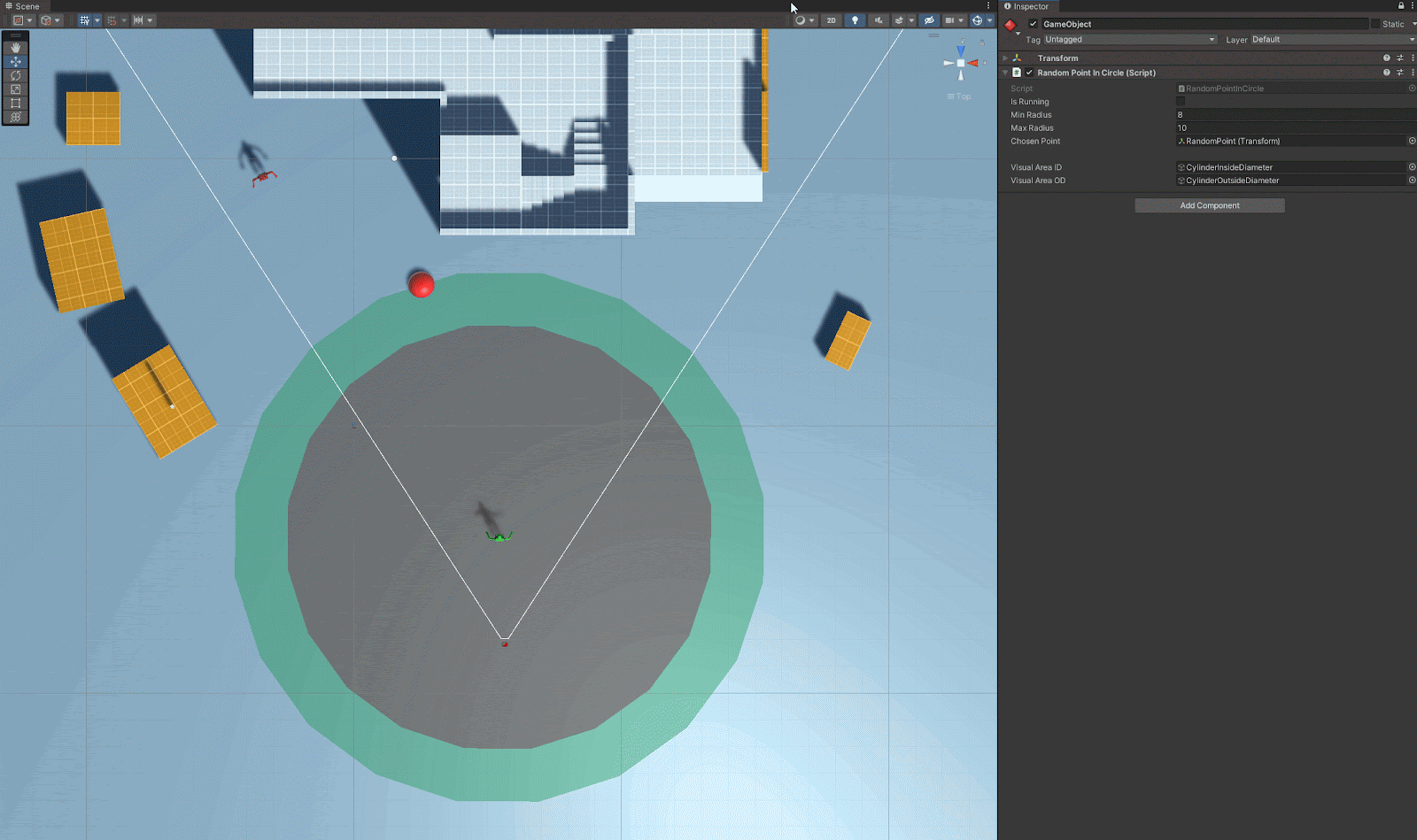
Task: Click the Add Component button
Action: (1210, 205)
